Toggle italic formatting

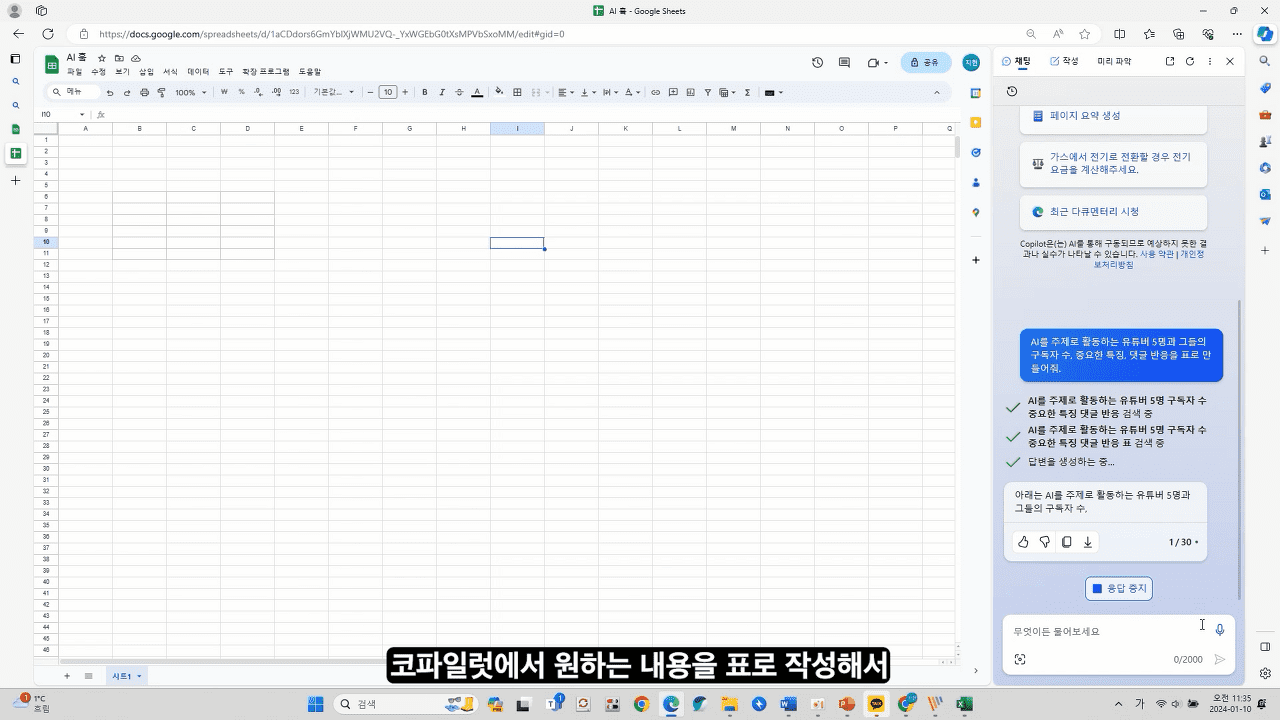pyautogui.click(x=442, y=92)
